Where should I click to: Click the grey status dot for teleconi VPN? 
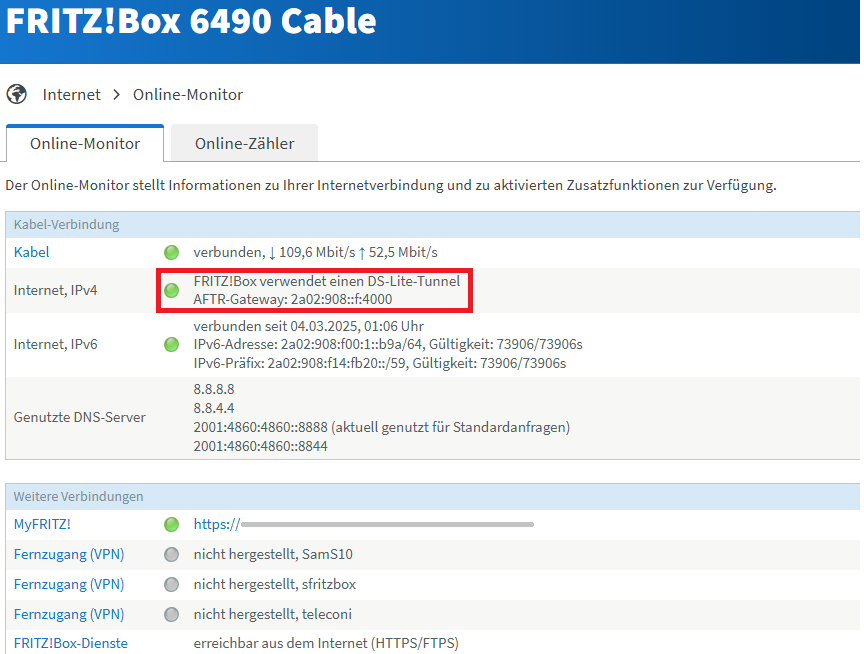(171, 614)
